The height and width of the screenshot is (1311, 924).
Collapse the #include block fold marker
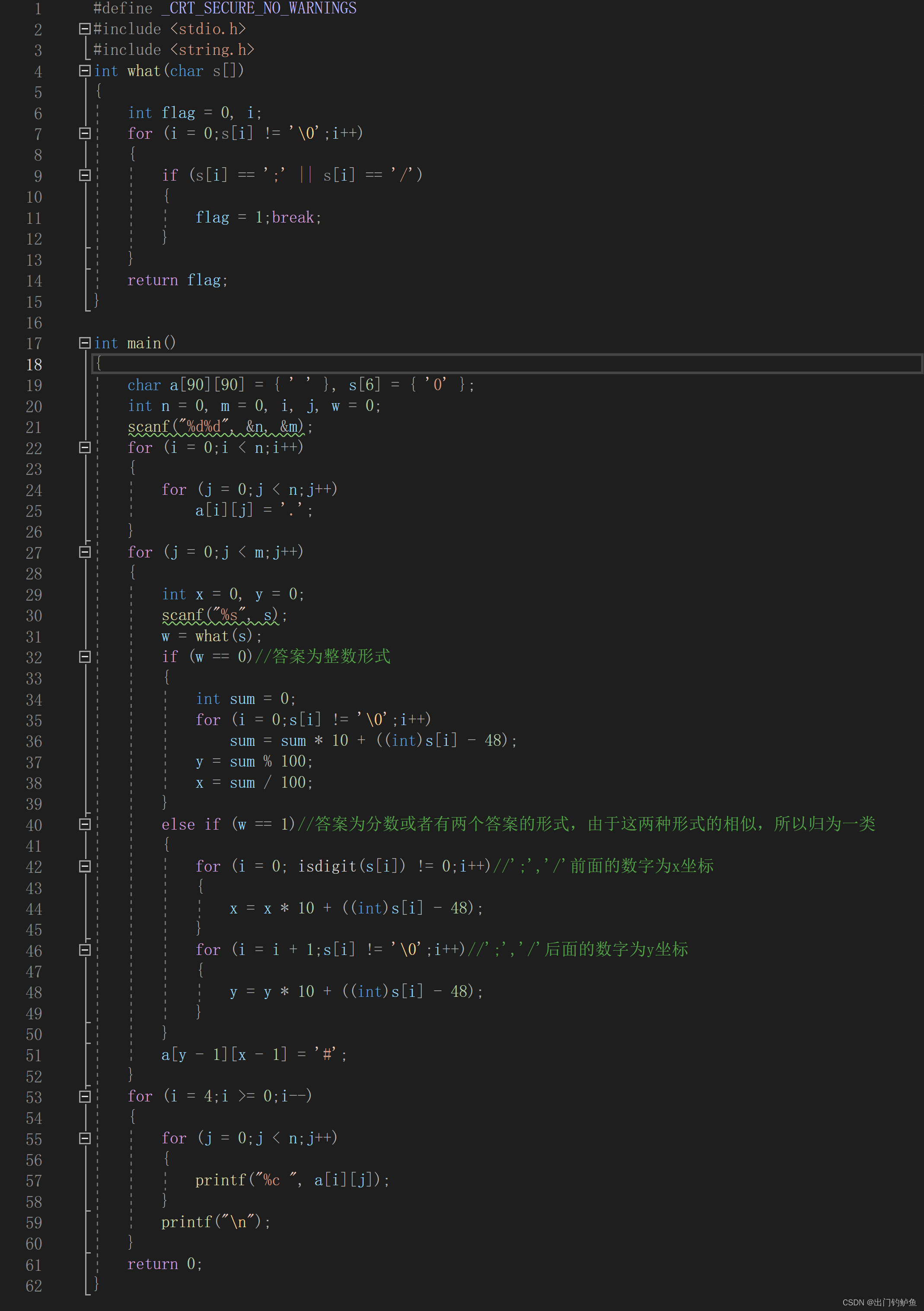(85, 29)
